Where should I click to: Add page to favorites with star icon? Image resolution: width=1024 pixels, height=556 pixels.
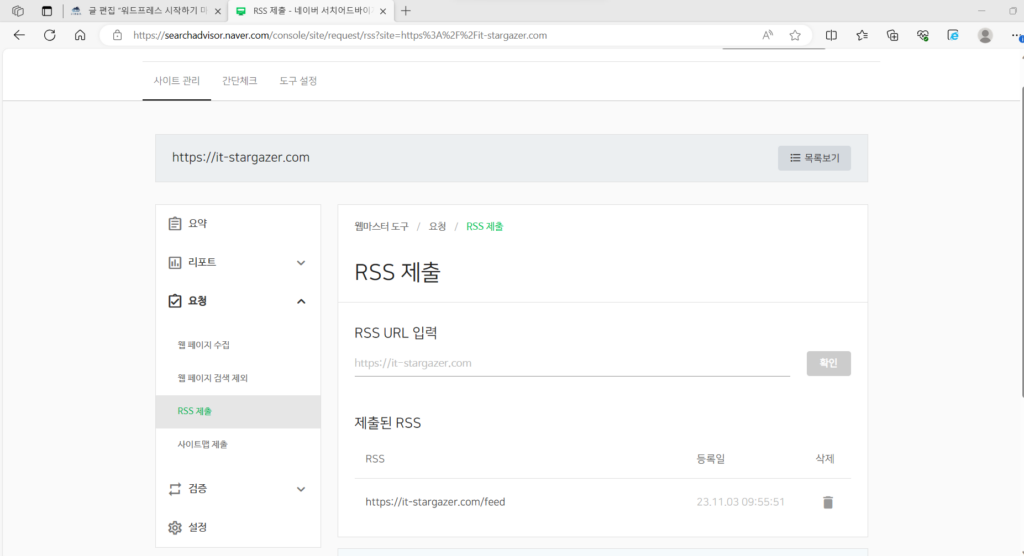[795, 35]
